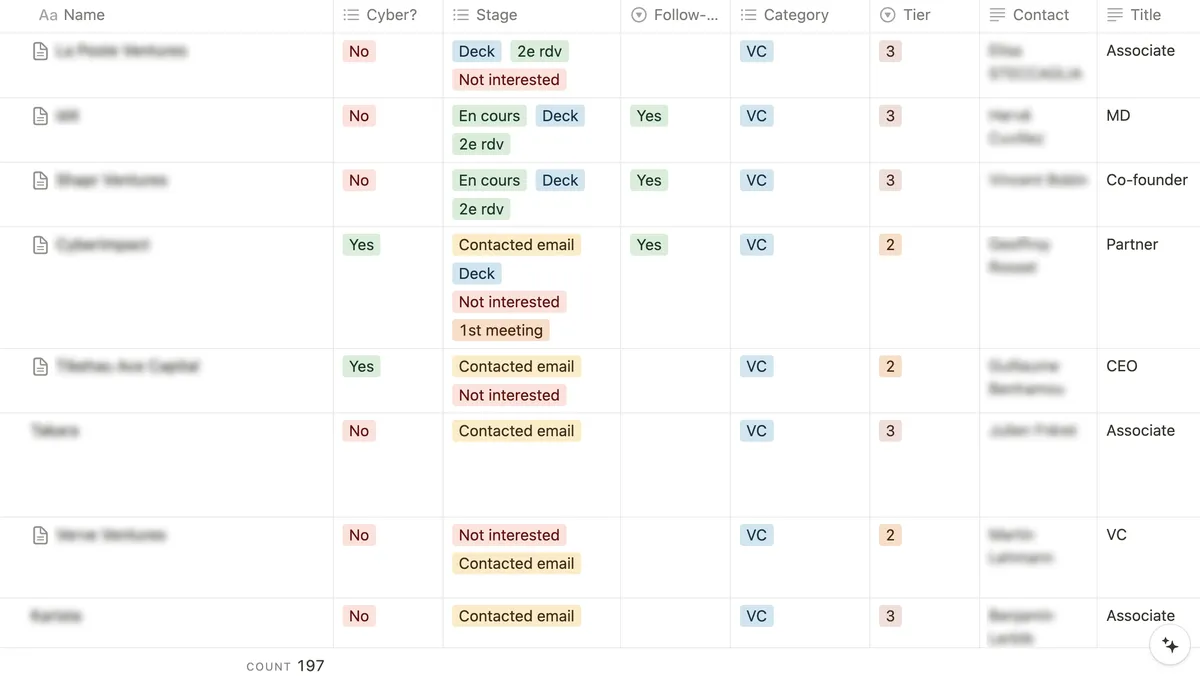Toggle the No value in the first row's Cyber? cell
Screen dimensions: 1200x679
359,51
